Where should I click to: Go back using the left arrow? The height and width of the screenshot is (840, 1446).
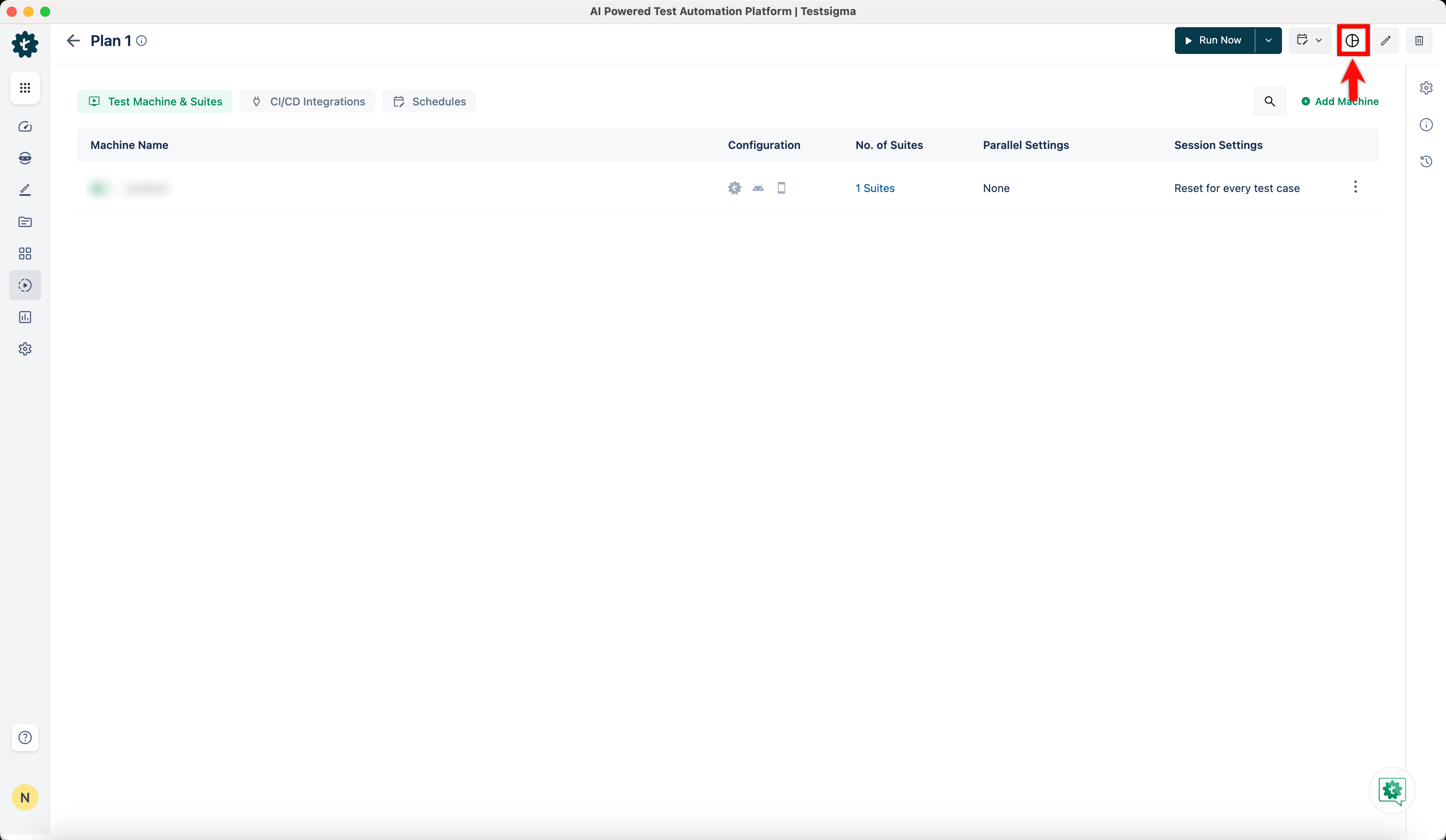[73, 40]
